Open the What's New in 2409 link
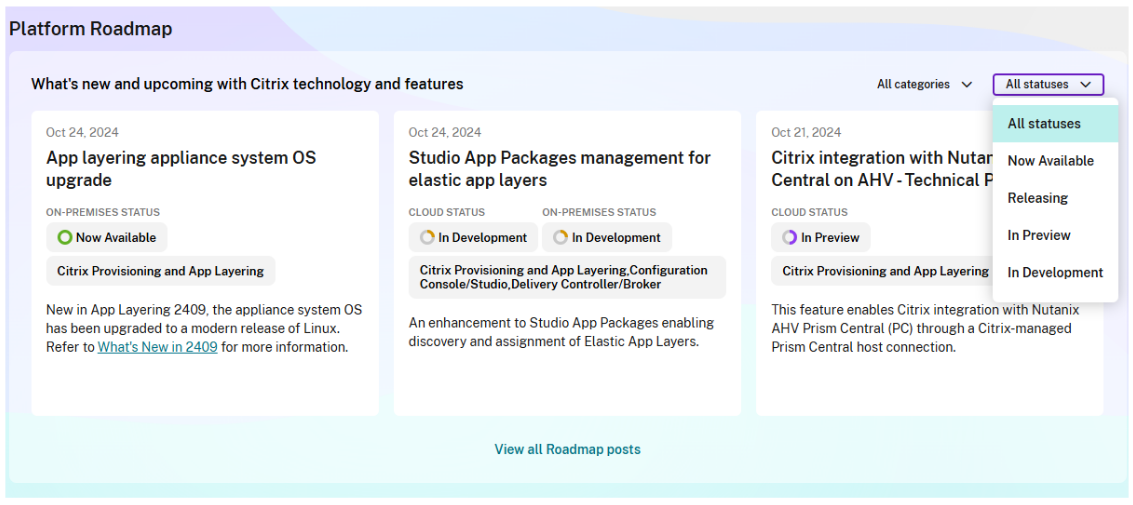This screenshot has width=1133, height=505. point(157,347)
